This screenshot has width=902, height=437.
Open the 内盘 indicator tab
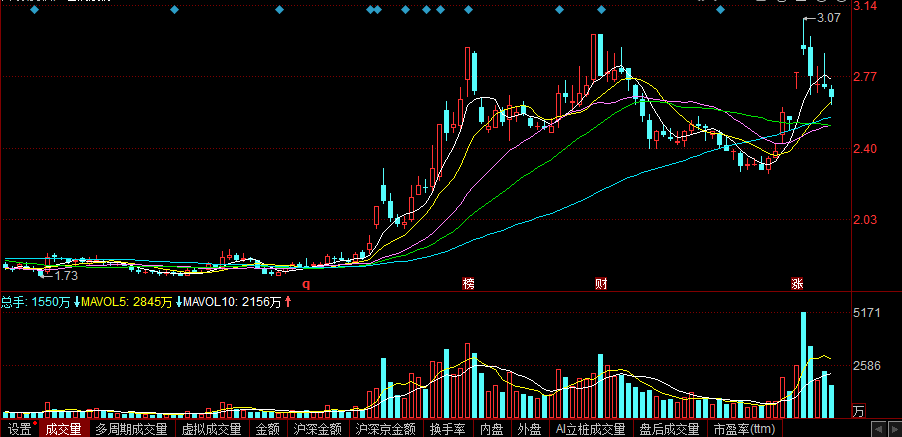492,429
